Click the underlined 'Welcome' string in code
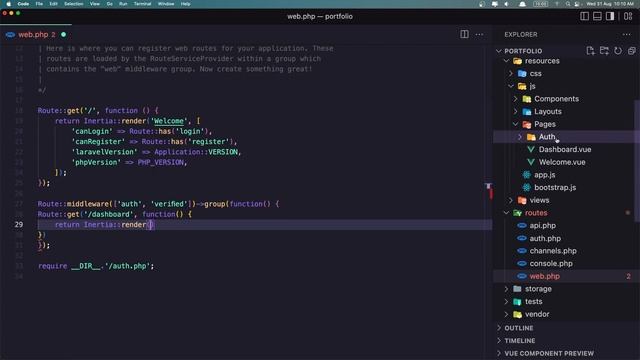Viewport: 640px width, 360px height. tap(169, 121)
